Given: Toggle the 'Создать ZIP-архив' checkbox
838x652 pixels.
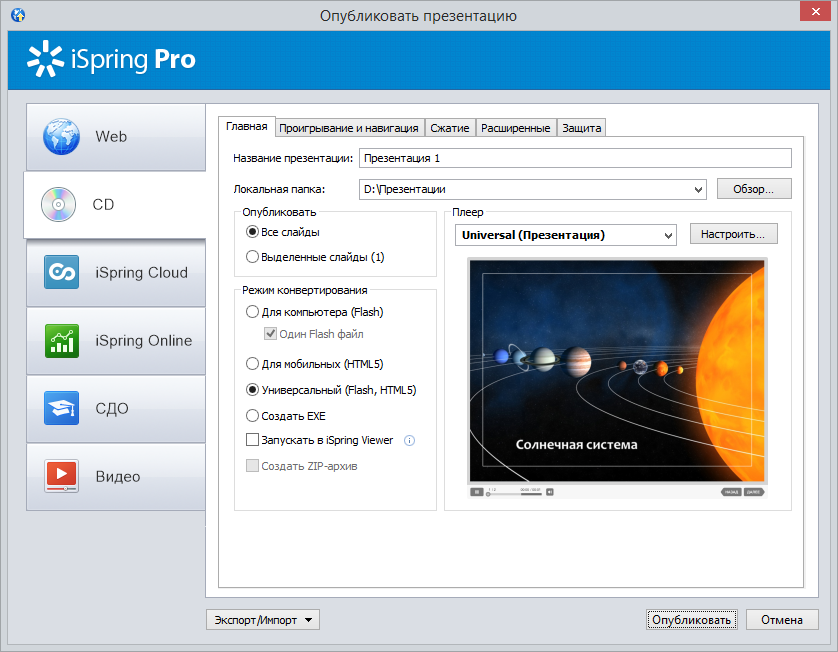Looking at the screenshot, I should click(252, 465).
